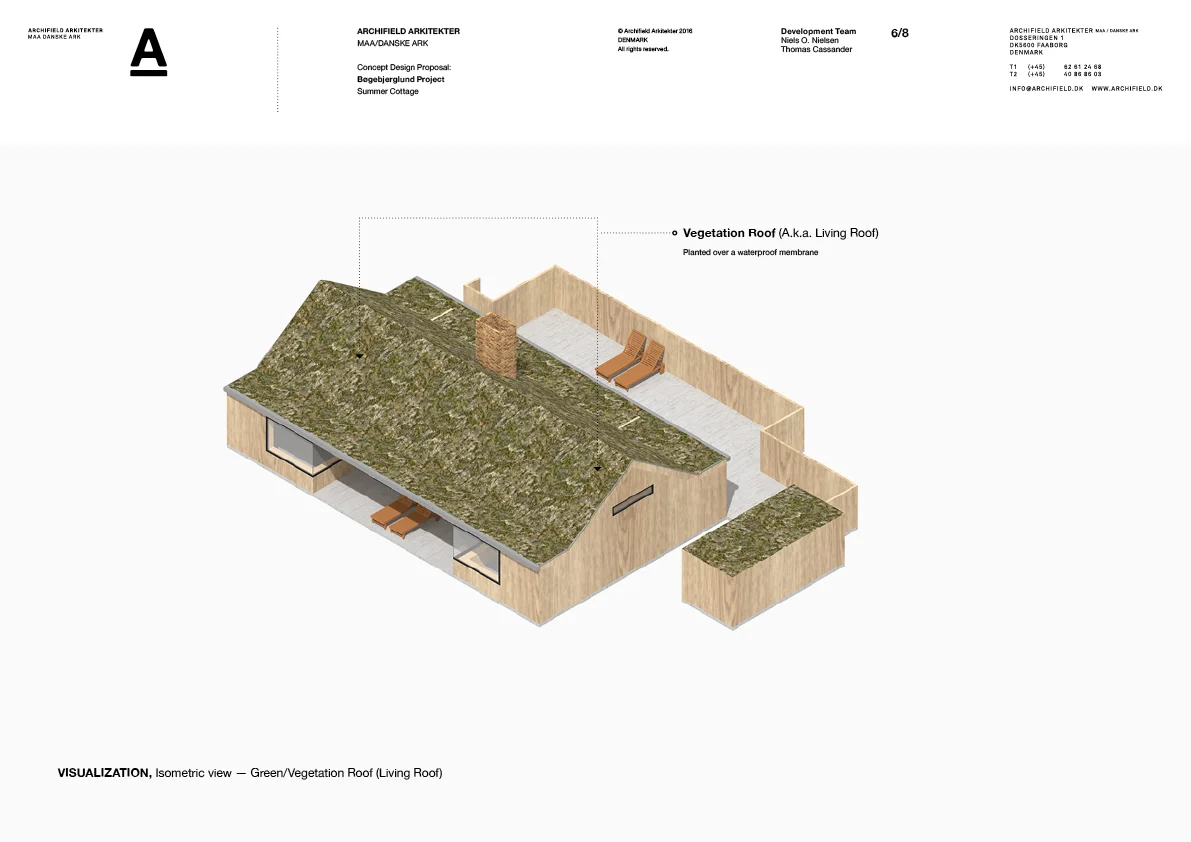Screen dimensions: 1191x842
Task: Click the "Development Team" heading
Action: (x=818, y=31)
